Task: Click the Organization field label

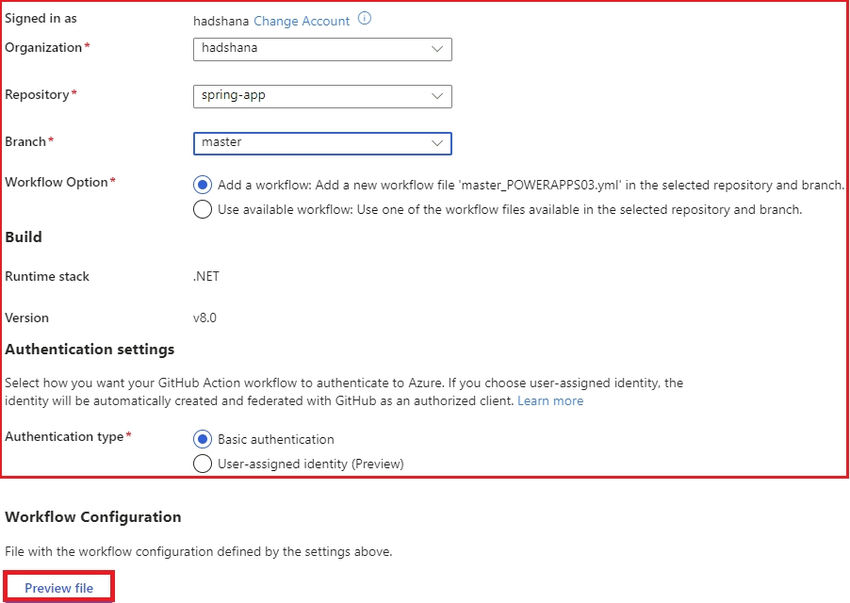Action: coord(43,47)
